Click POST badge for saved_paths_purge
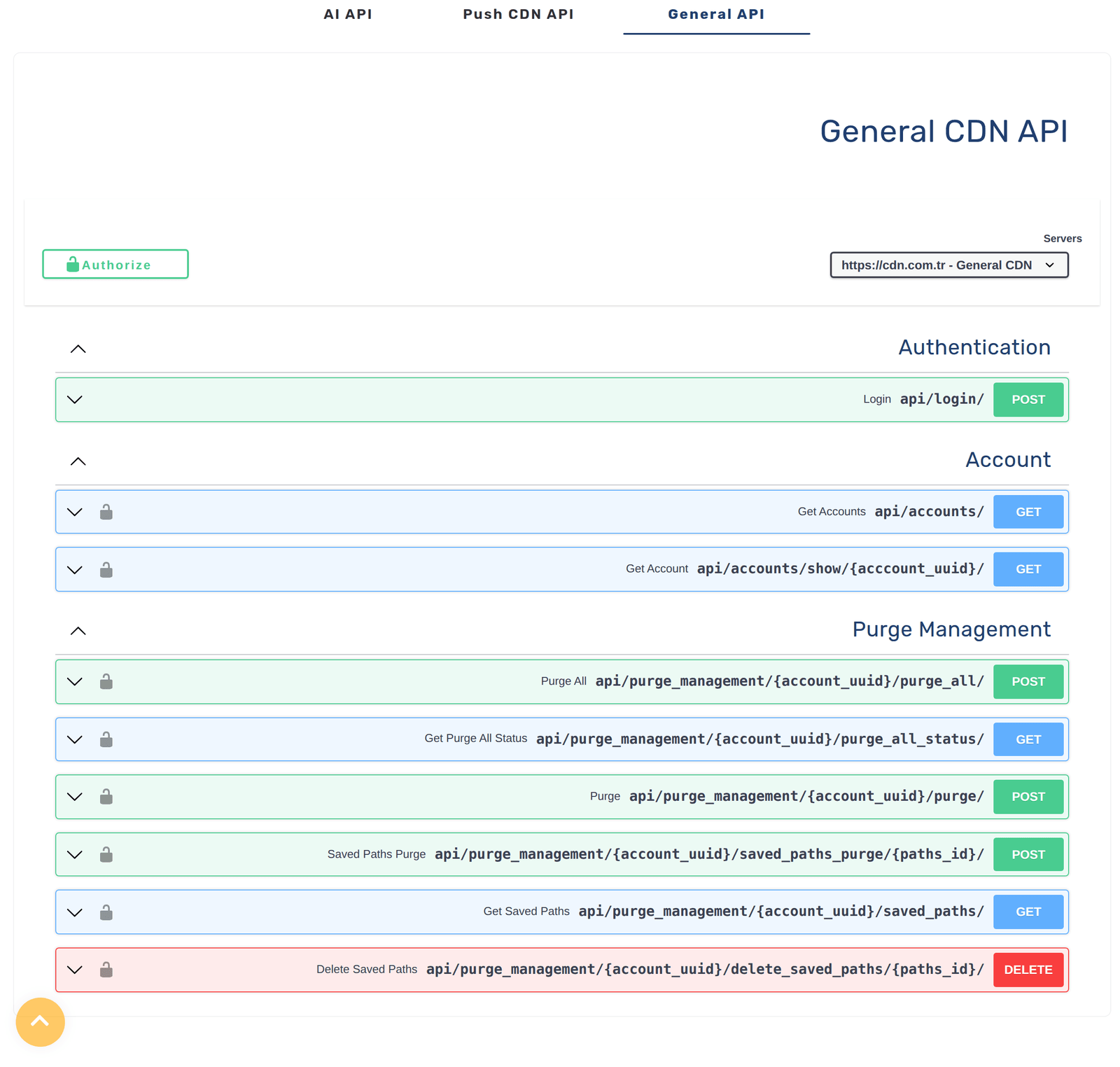 (1028, 854)
